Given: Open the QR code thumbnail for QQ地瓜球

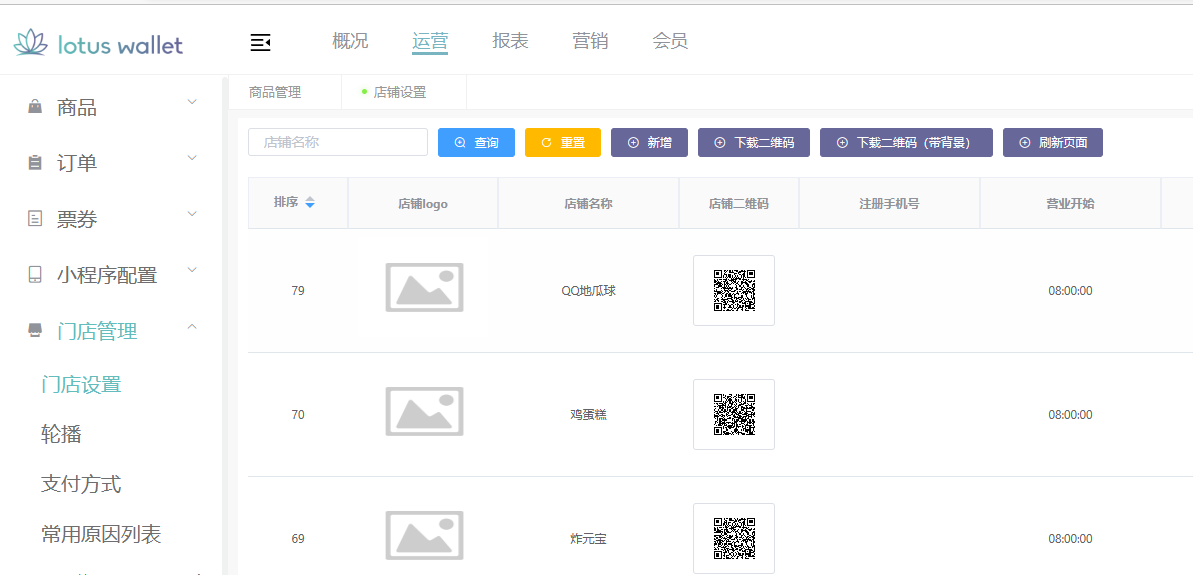Looking at the screenshot, I should (734, 290).
